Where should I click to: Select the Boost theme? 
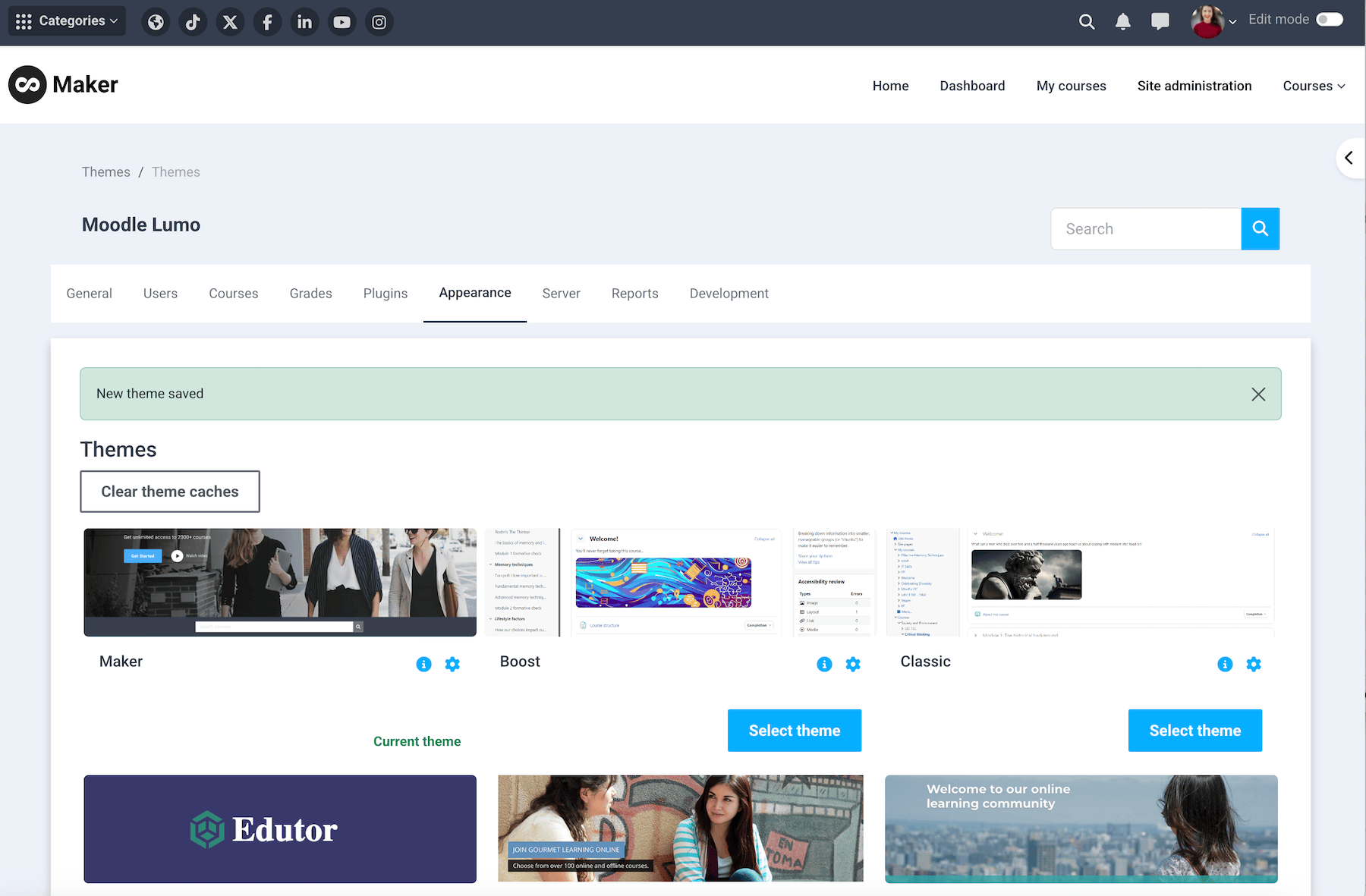click(x=794, y=730)
